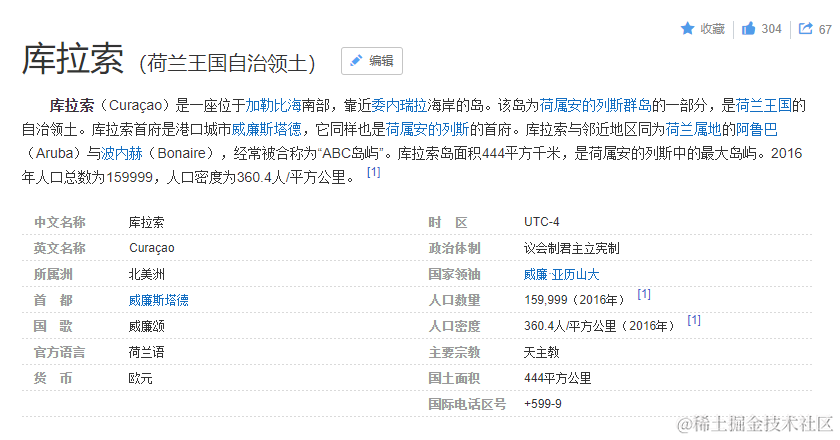Click reference [1] after the intro paragraph

pos(373,172)
